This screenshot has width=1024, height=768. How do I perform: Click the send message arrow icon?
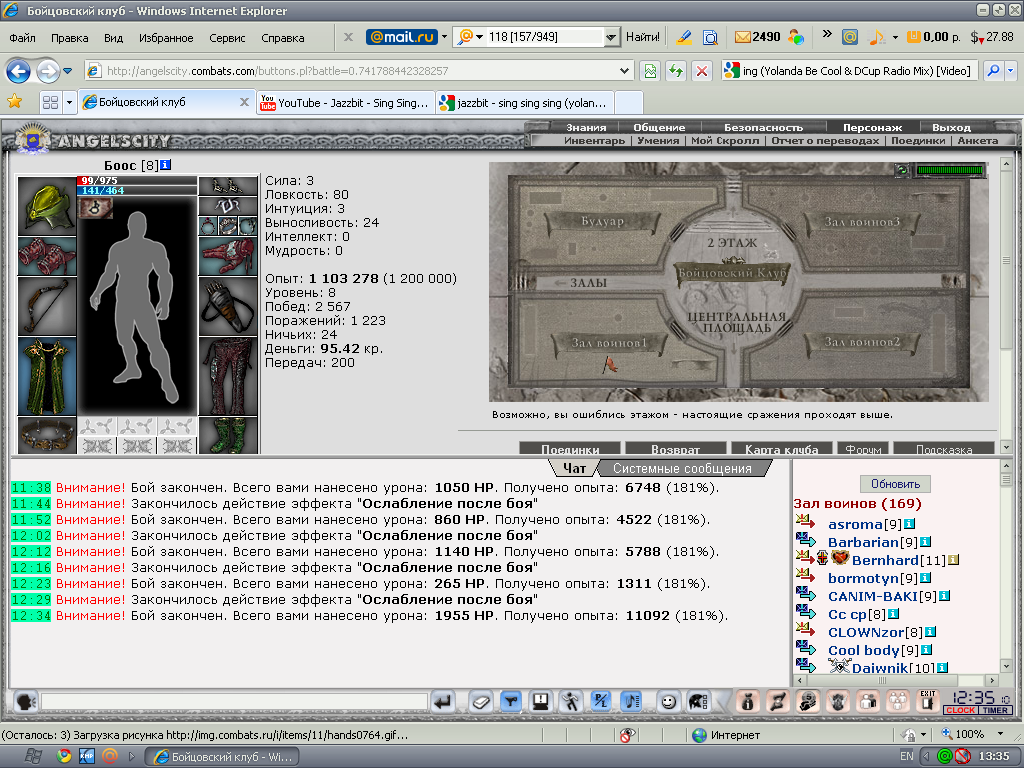coord(443,702)
